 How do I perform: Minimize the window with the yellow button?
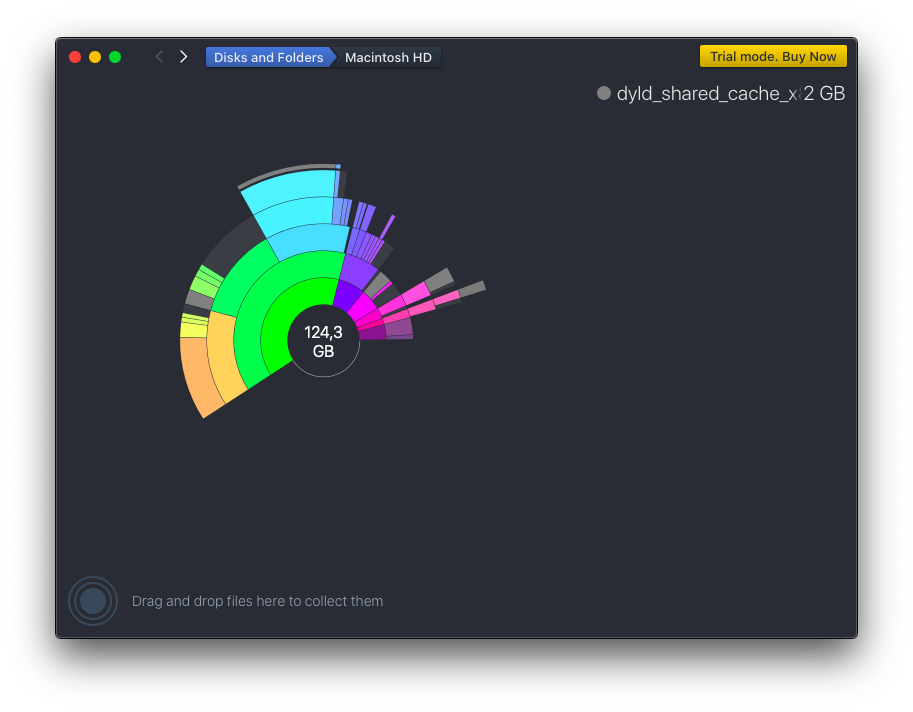coord(95,56)
